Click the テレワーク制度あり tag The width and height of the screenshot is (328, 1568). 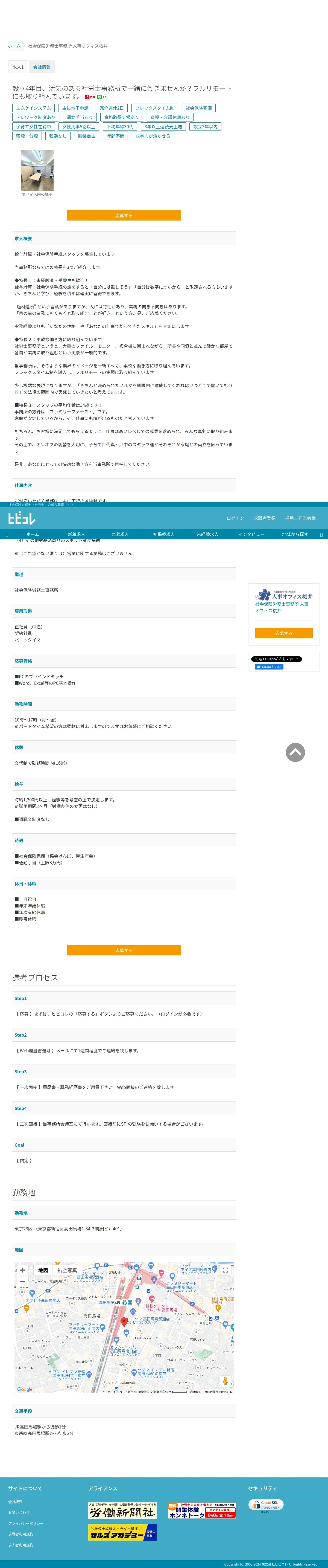point(35,117)
